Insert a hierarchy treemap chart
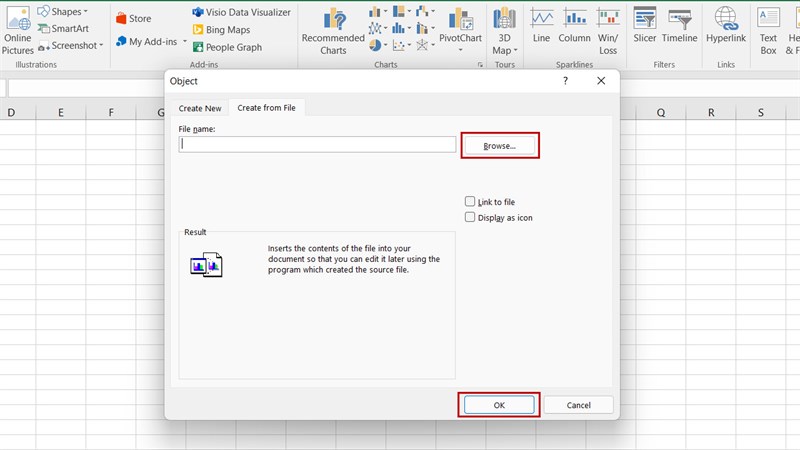 pos(398,11)
